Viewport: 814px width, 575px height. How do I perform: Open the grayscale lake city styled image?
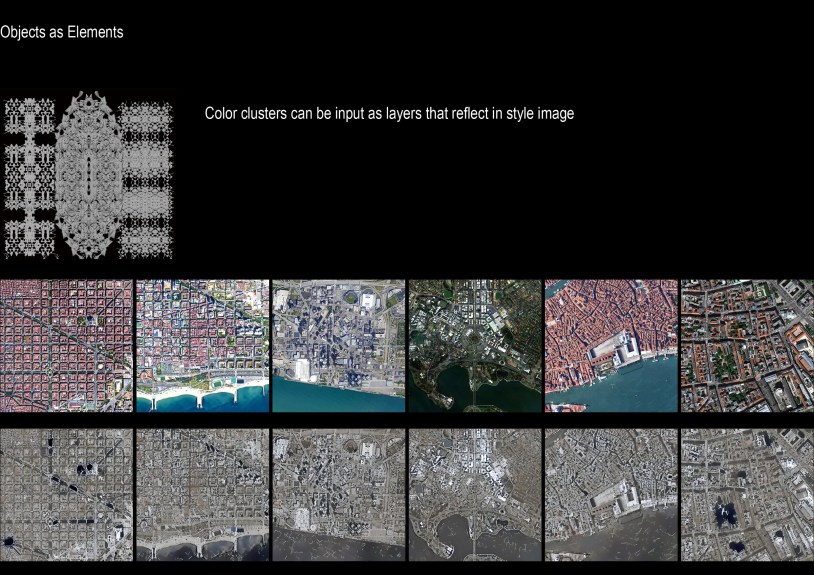[474, 494]
